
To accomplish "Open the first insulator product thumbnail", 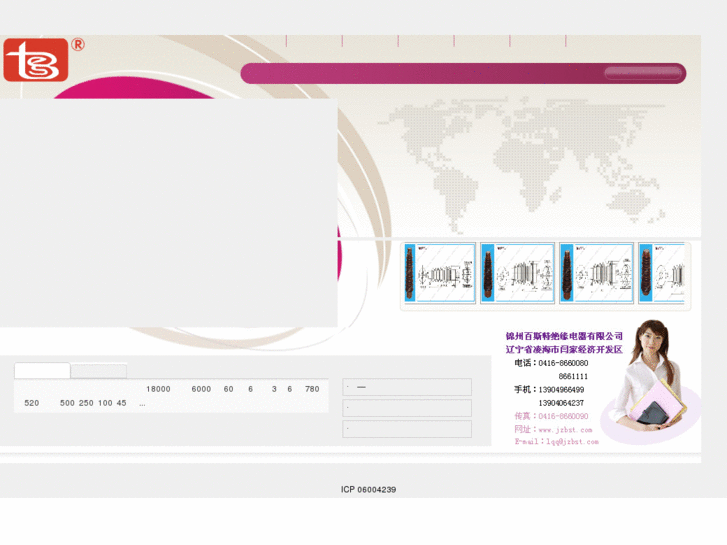I will click(x=440, y=273).
